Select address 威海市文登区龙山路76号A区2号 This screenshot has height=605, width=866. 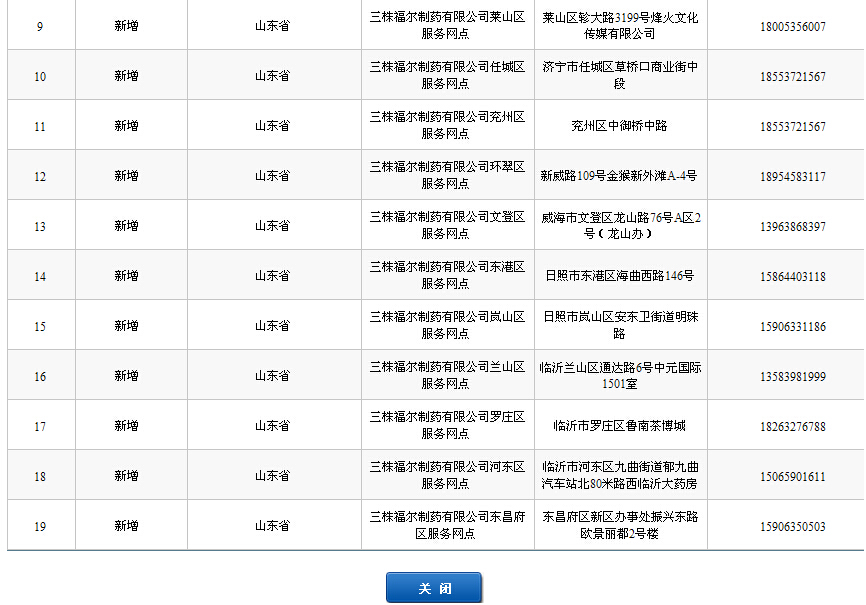(x=621, y=225)
